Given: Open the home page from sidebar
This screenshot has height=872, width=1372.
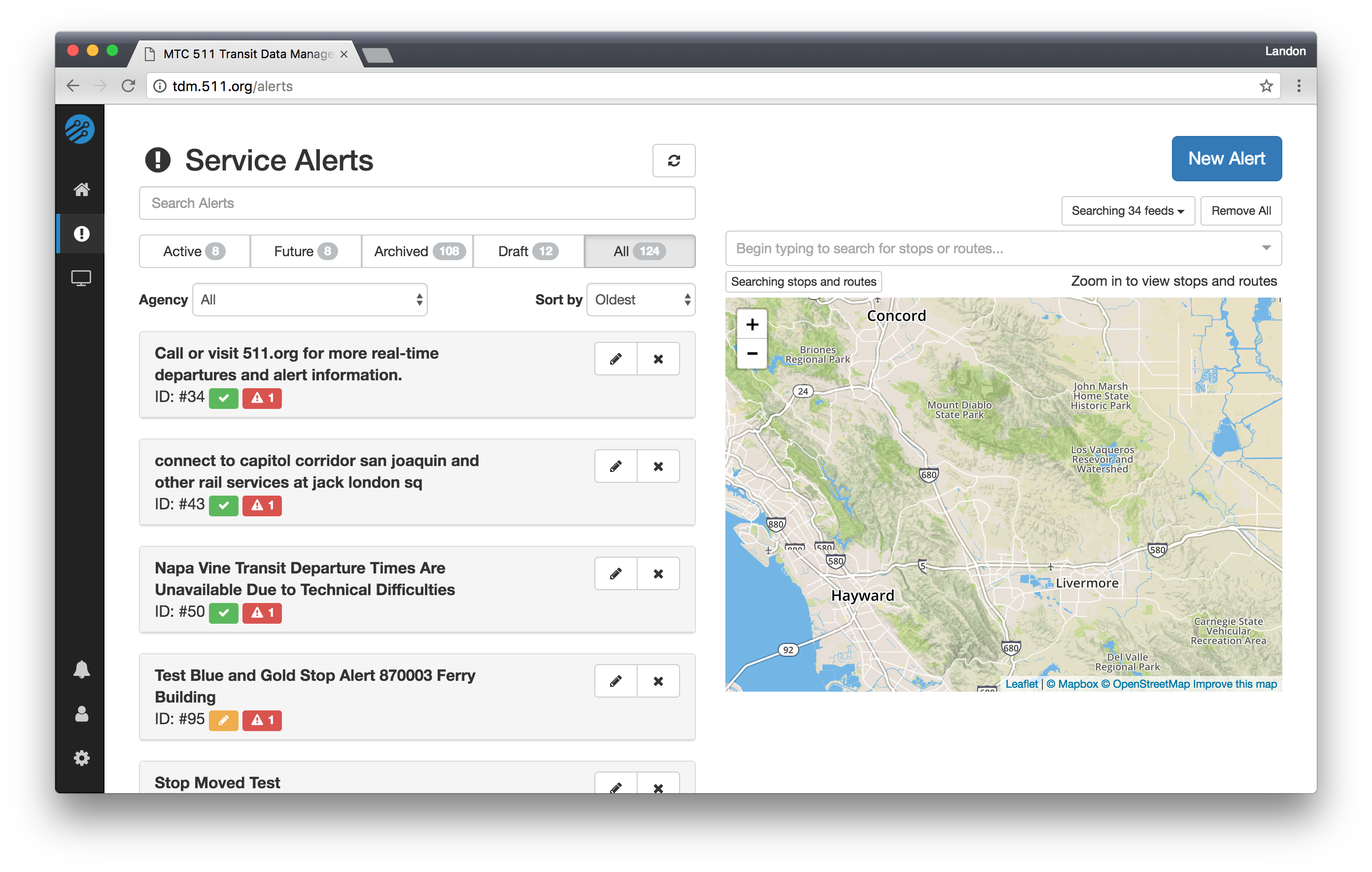Looking at the screenshot, I should 81,189.
